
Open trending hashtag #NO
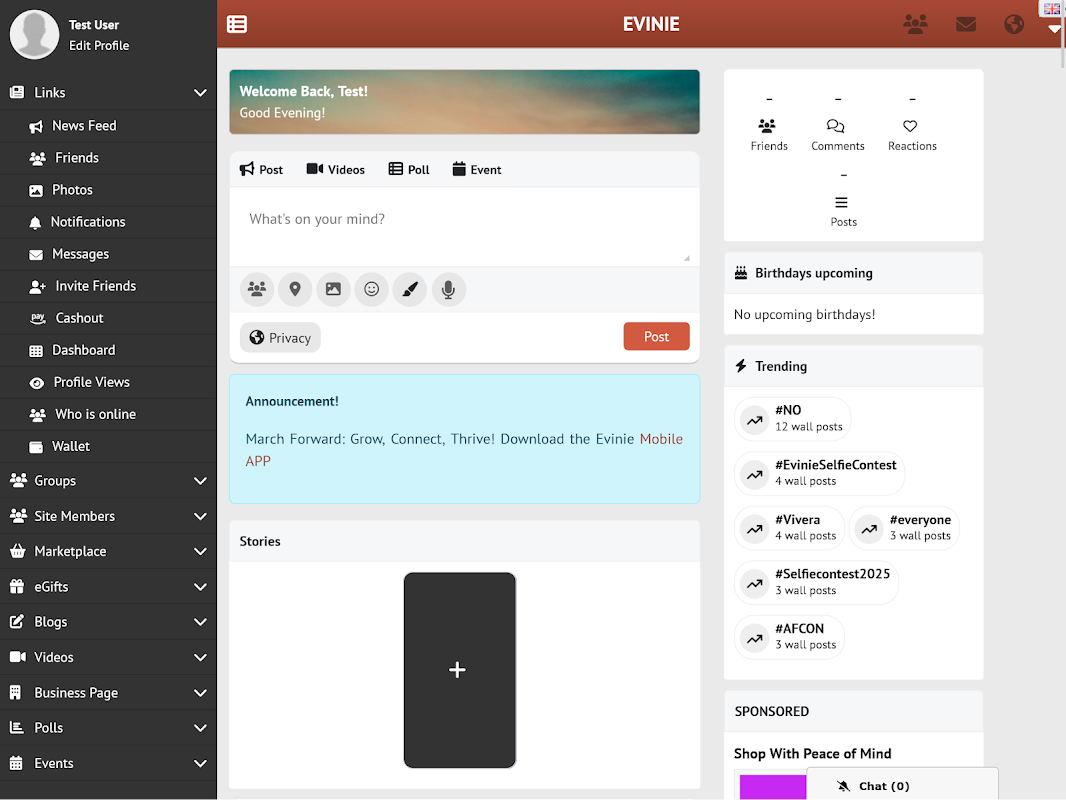[792, 418]
